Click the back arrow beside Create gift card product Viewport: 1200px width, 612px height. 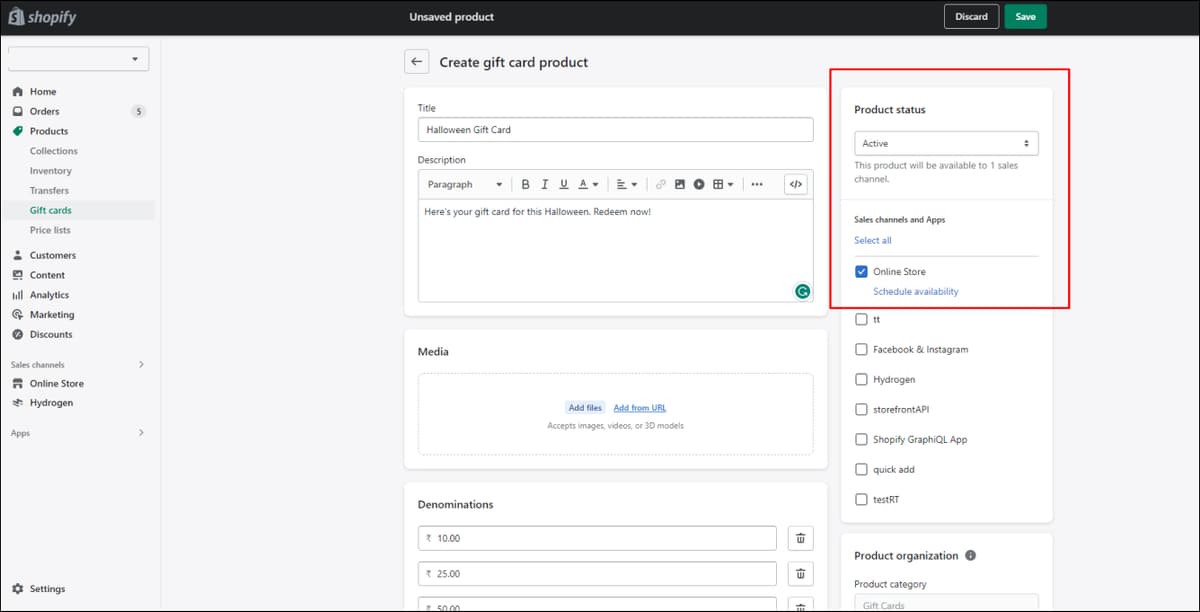(417, 62)
